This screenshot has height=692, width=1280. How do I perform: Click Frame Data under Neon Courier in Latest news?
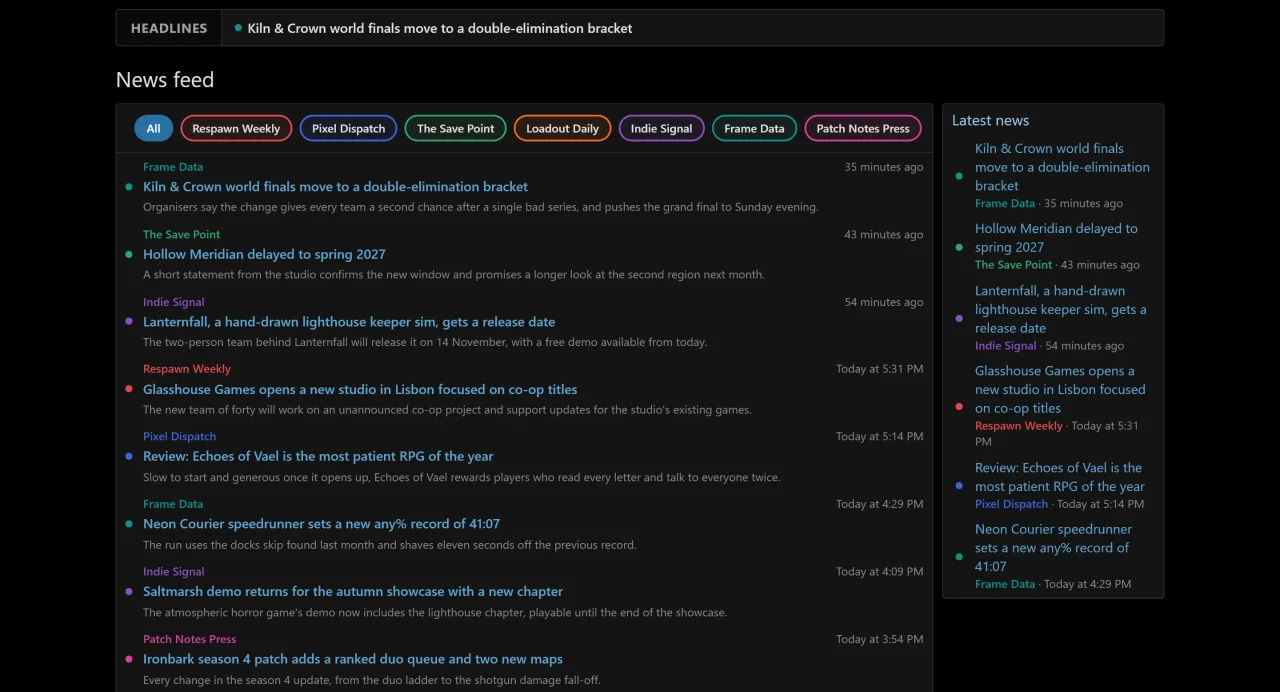tap(1005, 584)
